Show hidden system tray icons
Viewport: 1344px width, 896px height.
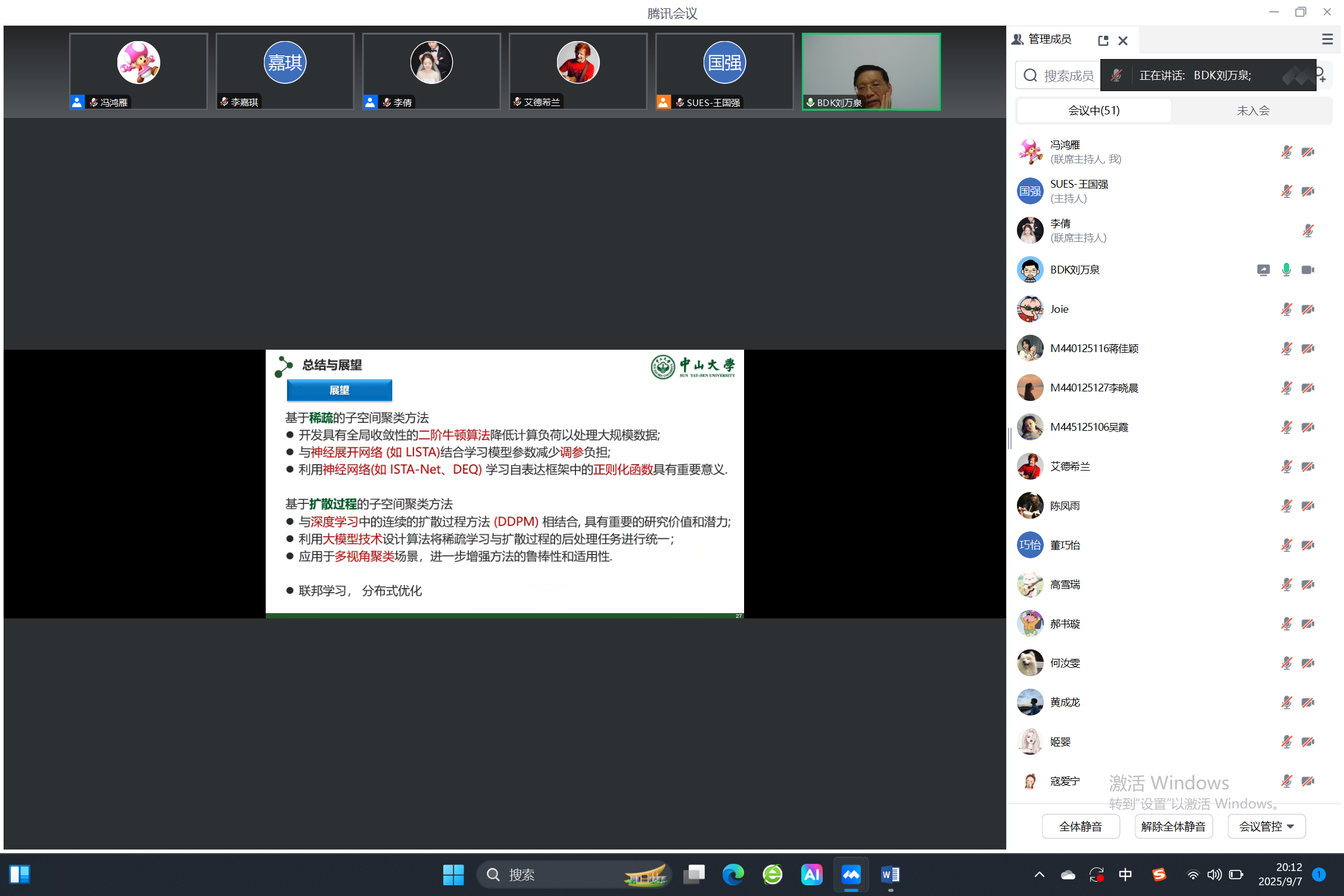click(1039, 875)
